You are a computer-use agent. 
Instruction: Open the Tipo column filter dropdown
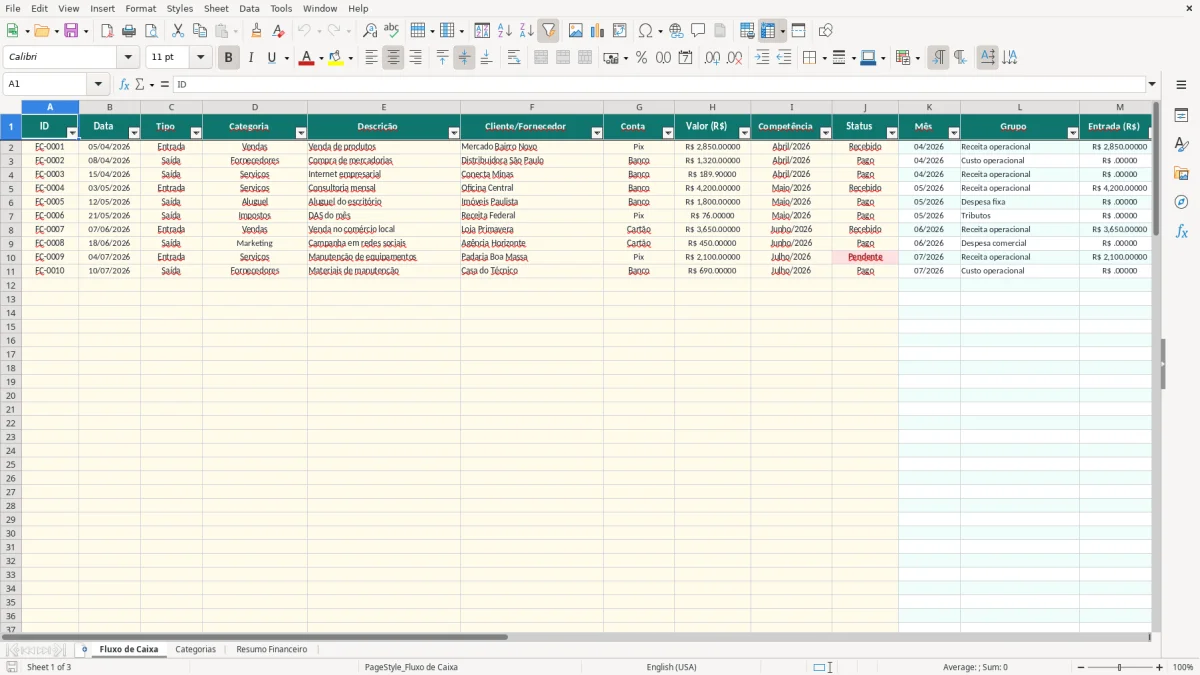196,133
